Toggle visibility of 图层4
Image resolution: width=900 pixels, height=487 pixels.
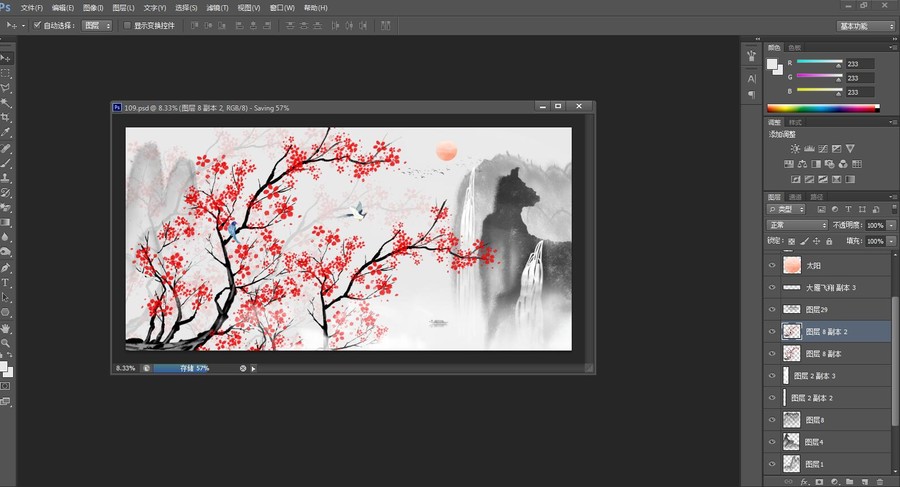tap(772, 442)
